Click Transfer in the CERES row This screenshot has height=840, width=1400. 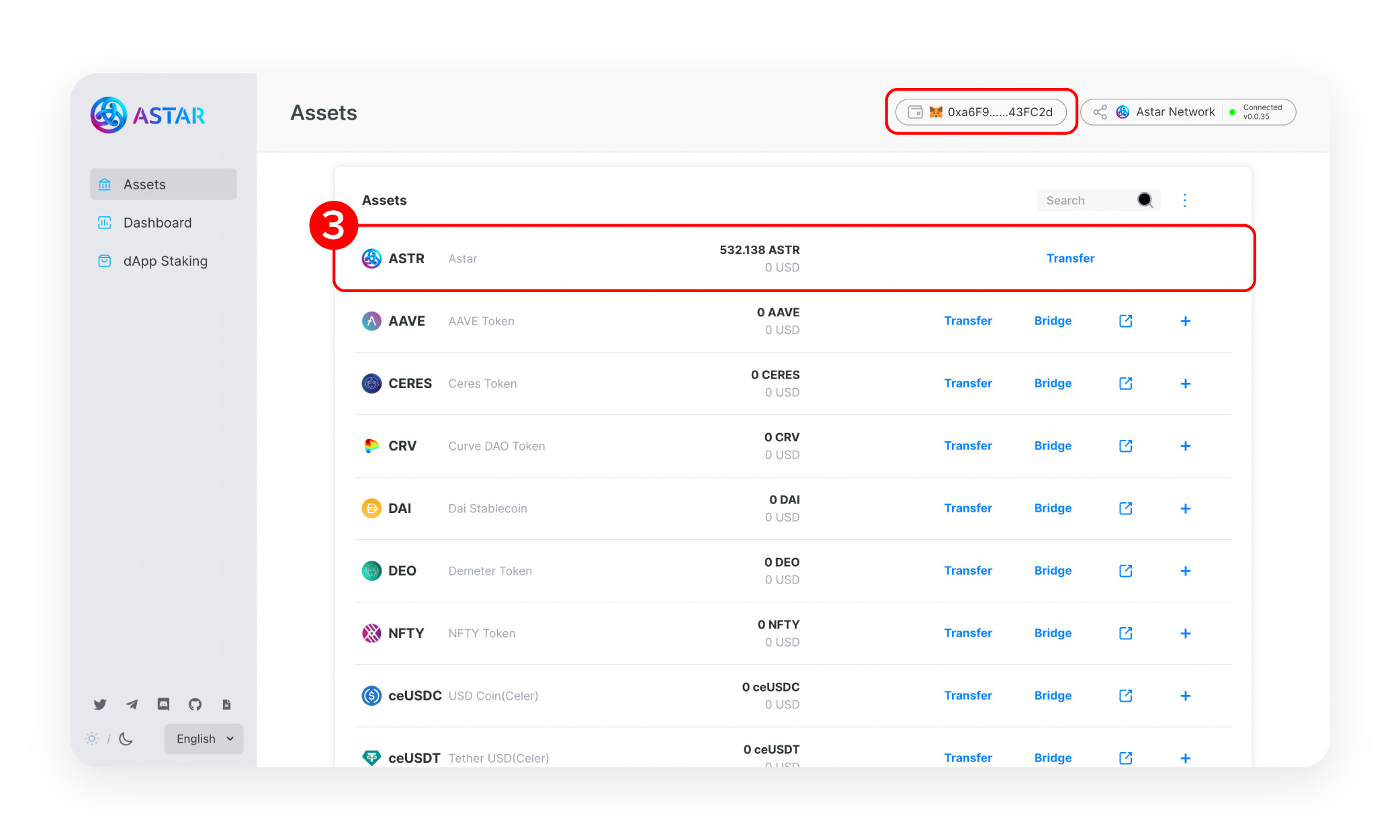pos(968,383)
